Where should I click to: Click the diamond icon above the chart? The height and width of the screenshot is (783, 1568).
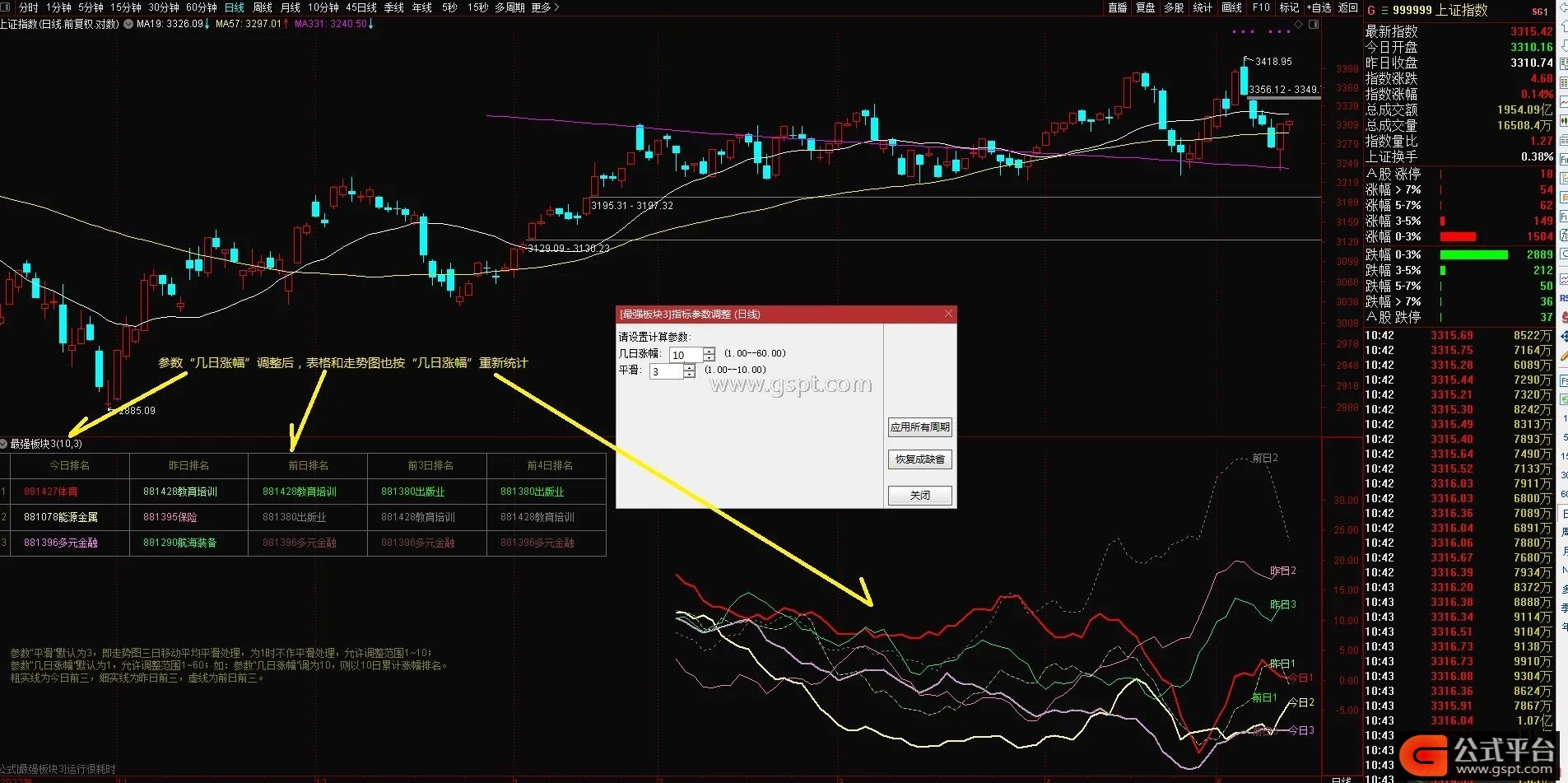pyautogui.click(x=1299, y=25)
